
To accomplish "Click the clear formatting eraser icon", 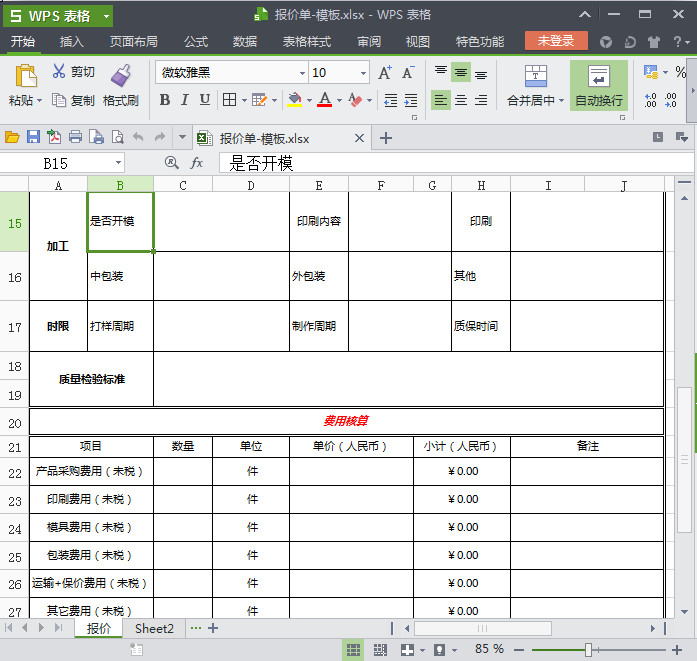I will click(x=356, y=100).
